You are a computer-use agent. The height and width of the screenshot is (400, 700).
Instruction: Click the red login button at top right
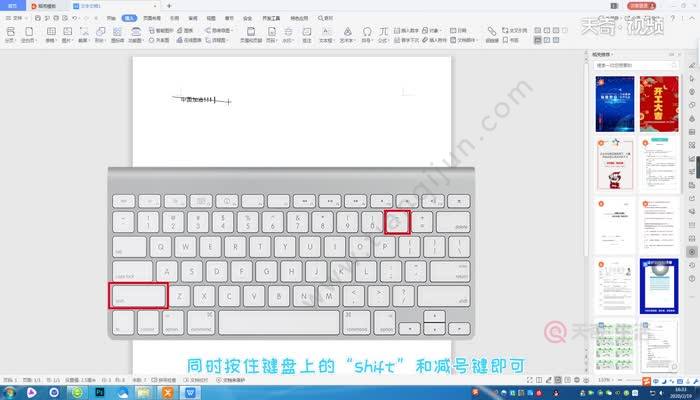(x=641, y=6)
